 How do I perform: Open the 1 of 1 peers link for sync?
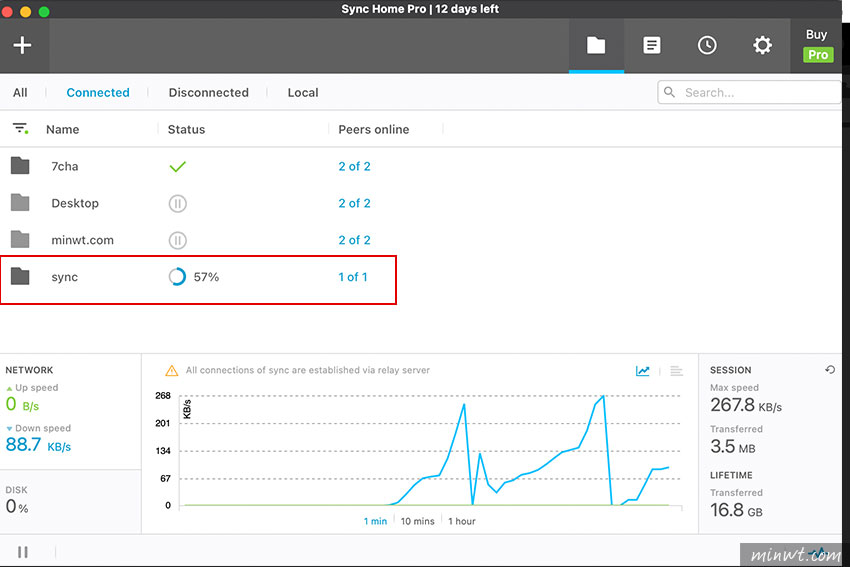(353, 277)
